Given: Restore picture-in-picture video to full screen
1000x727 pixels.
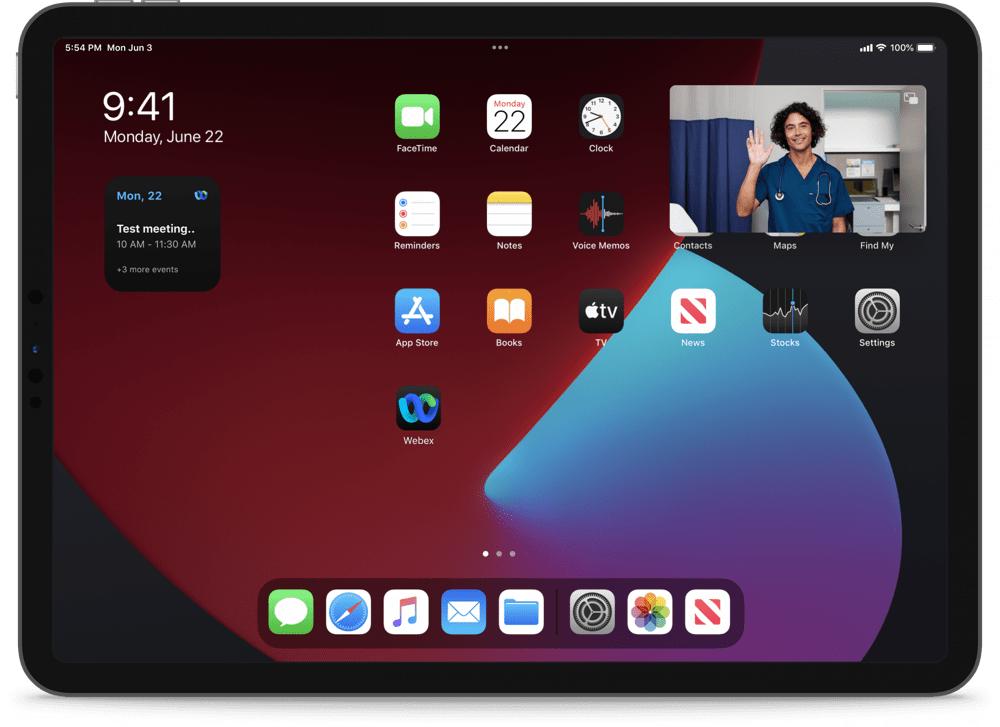Looking at the screenshot, I should (x=910, y=99).
